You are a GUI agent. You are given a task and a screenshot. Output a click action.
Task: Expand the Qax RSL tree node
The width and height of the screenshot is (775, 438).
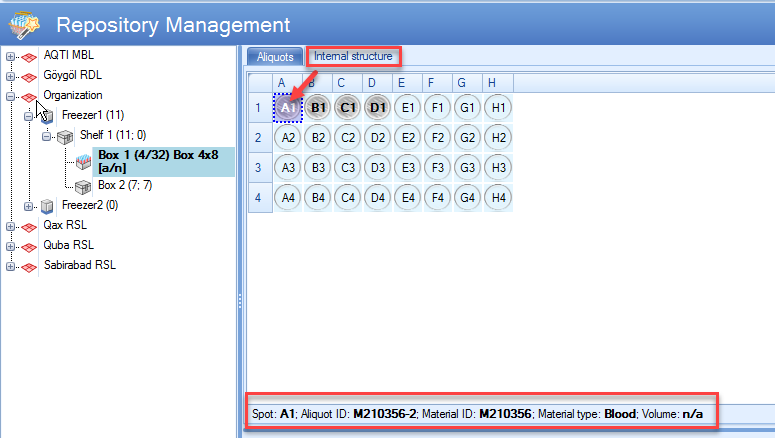(x=11, y=226)
